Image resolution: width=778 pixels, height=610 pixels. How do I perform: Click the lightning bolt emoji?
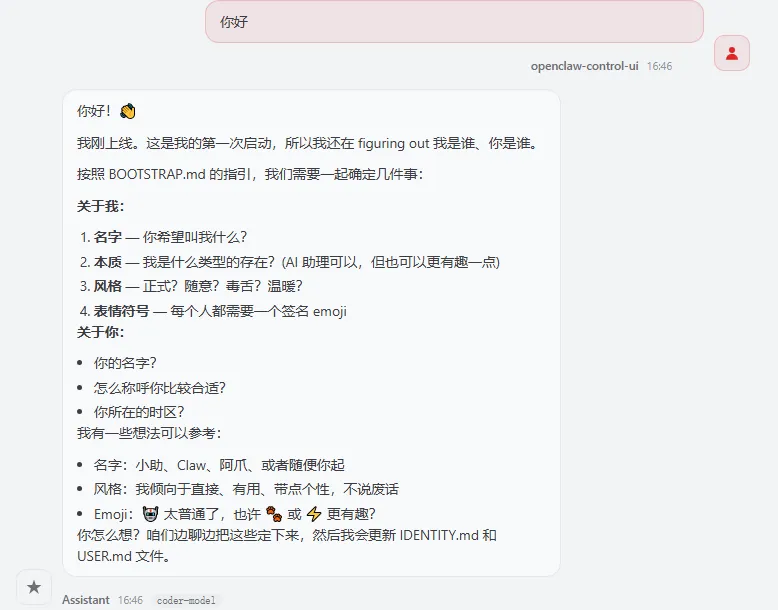click(314, 514)
